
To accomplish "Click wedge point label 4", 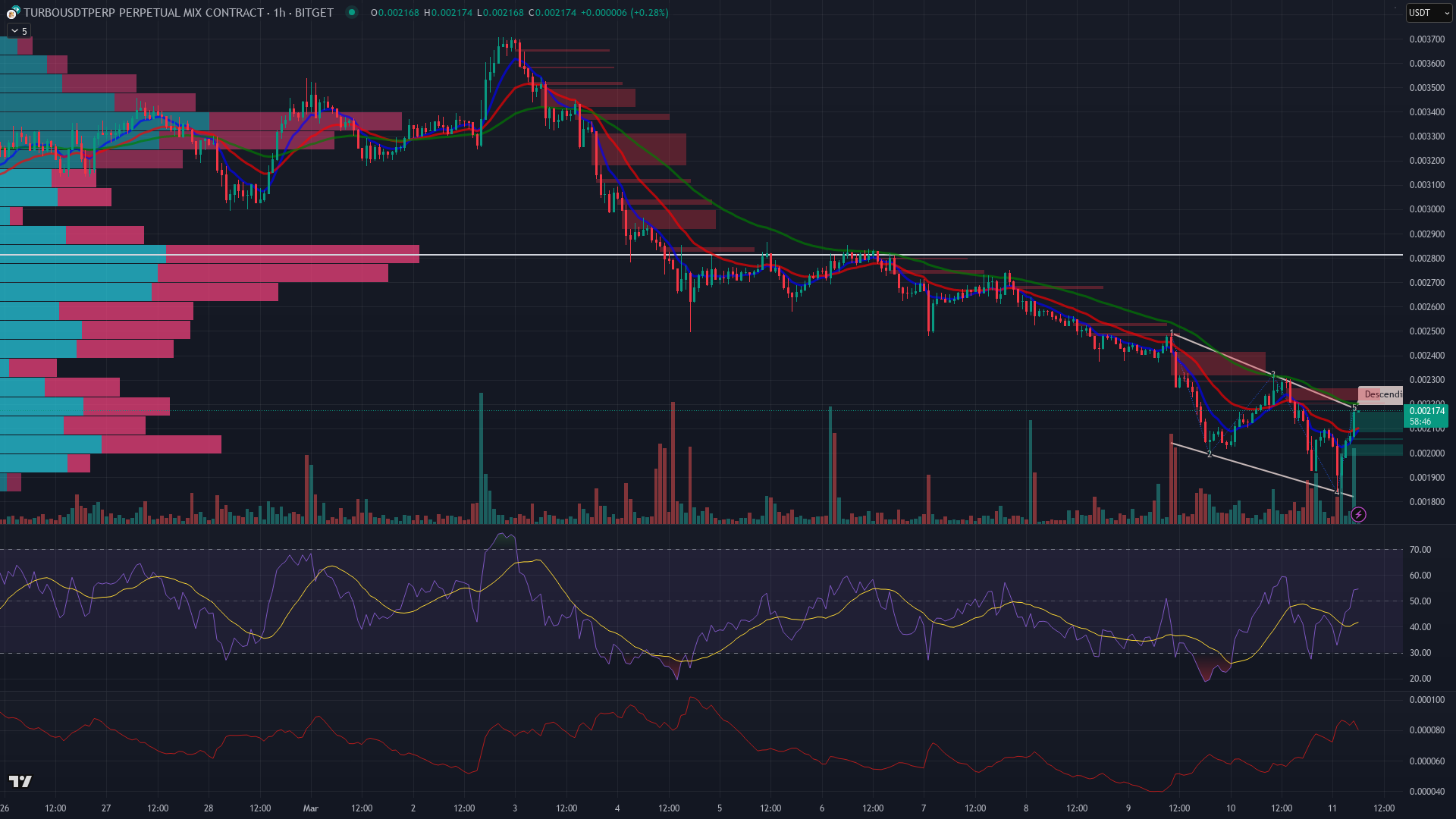I will tap(1337, 492).
